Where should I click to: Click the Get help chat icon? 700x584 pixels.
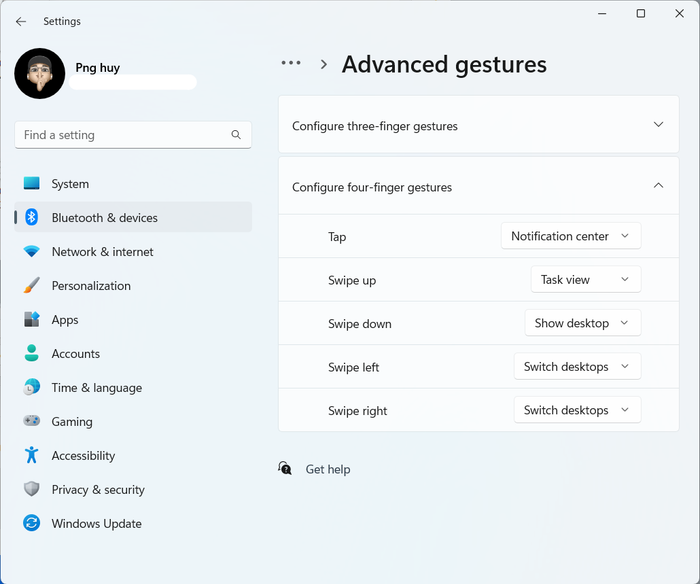285,468
